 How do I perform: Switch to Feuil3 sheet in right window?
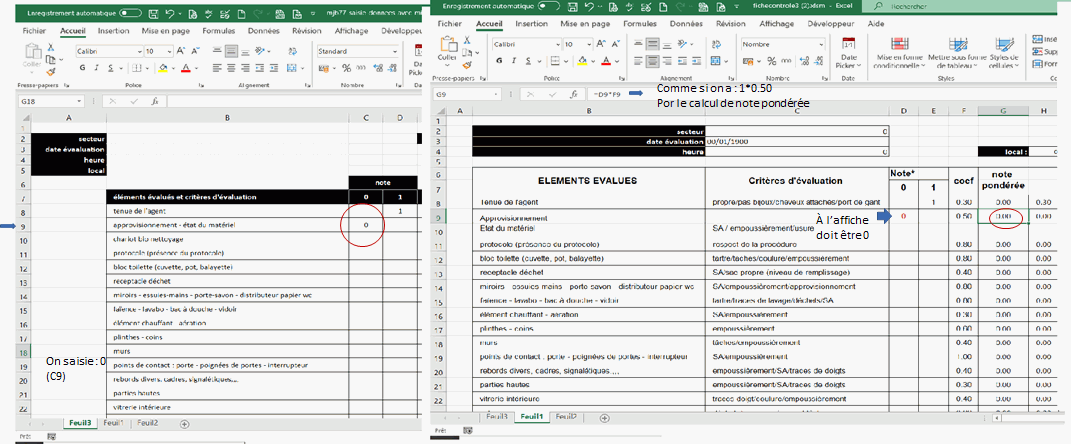(496, 416)
